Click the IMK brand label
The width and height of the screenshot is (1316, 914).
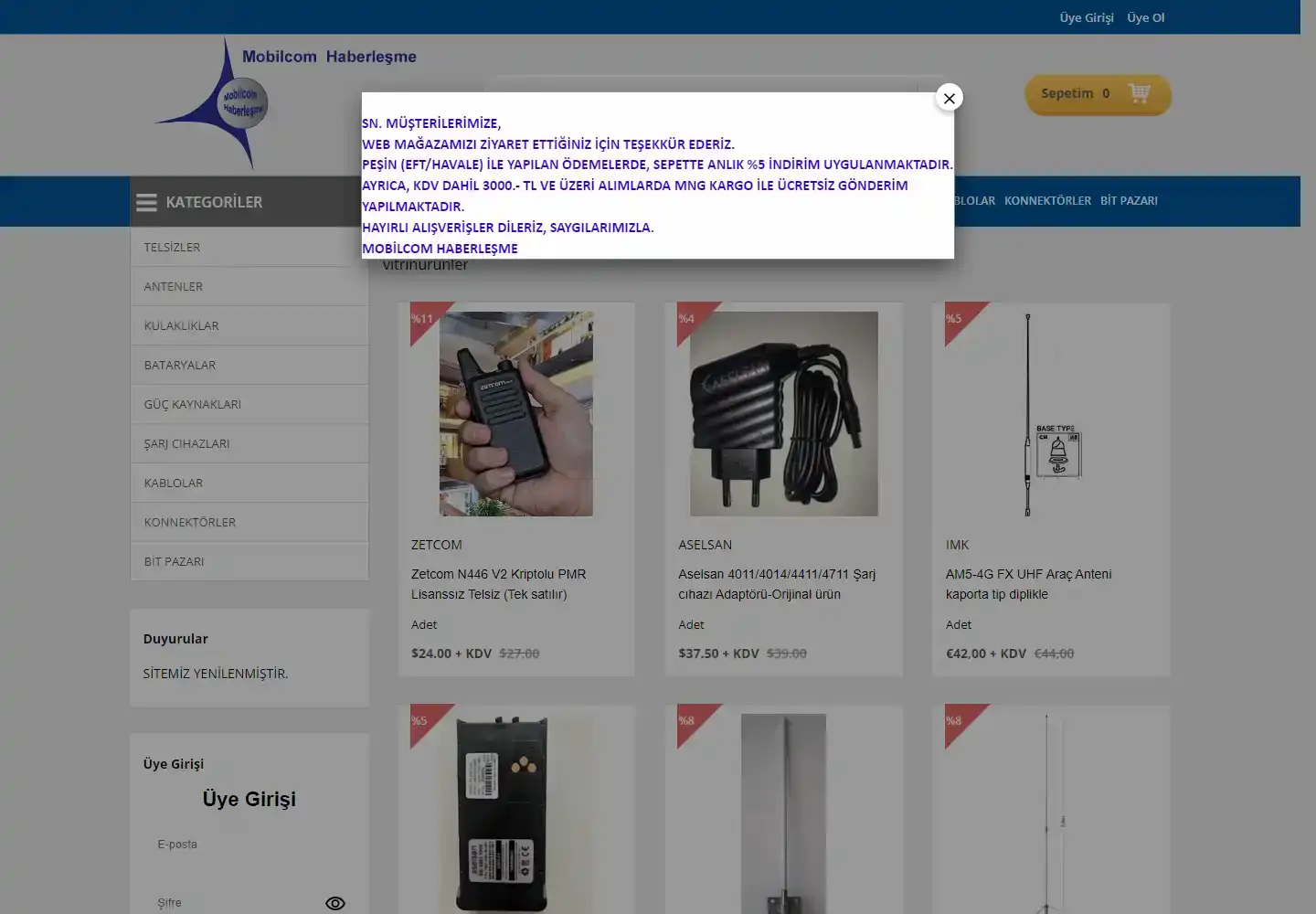957,545
